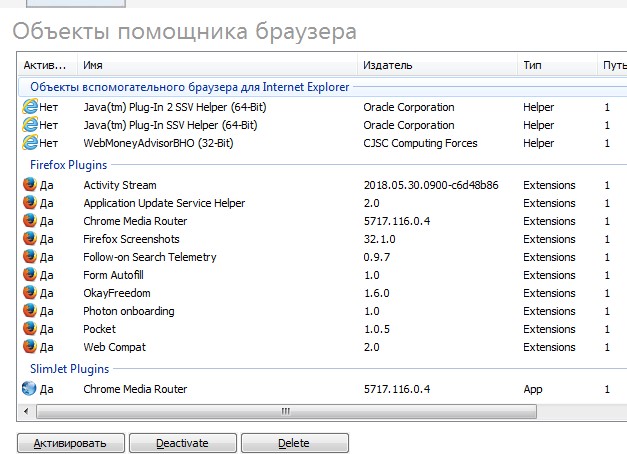Click Firefox icon for Application Update Service Helper
Screen dimensions: 627x454
click(x=30, y=203)
